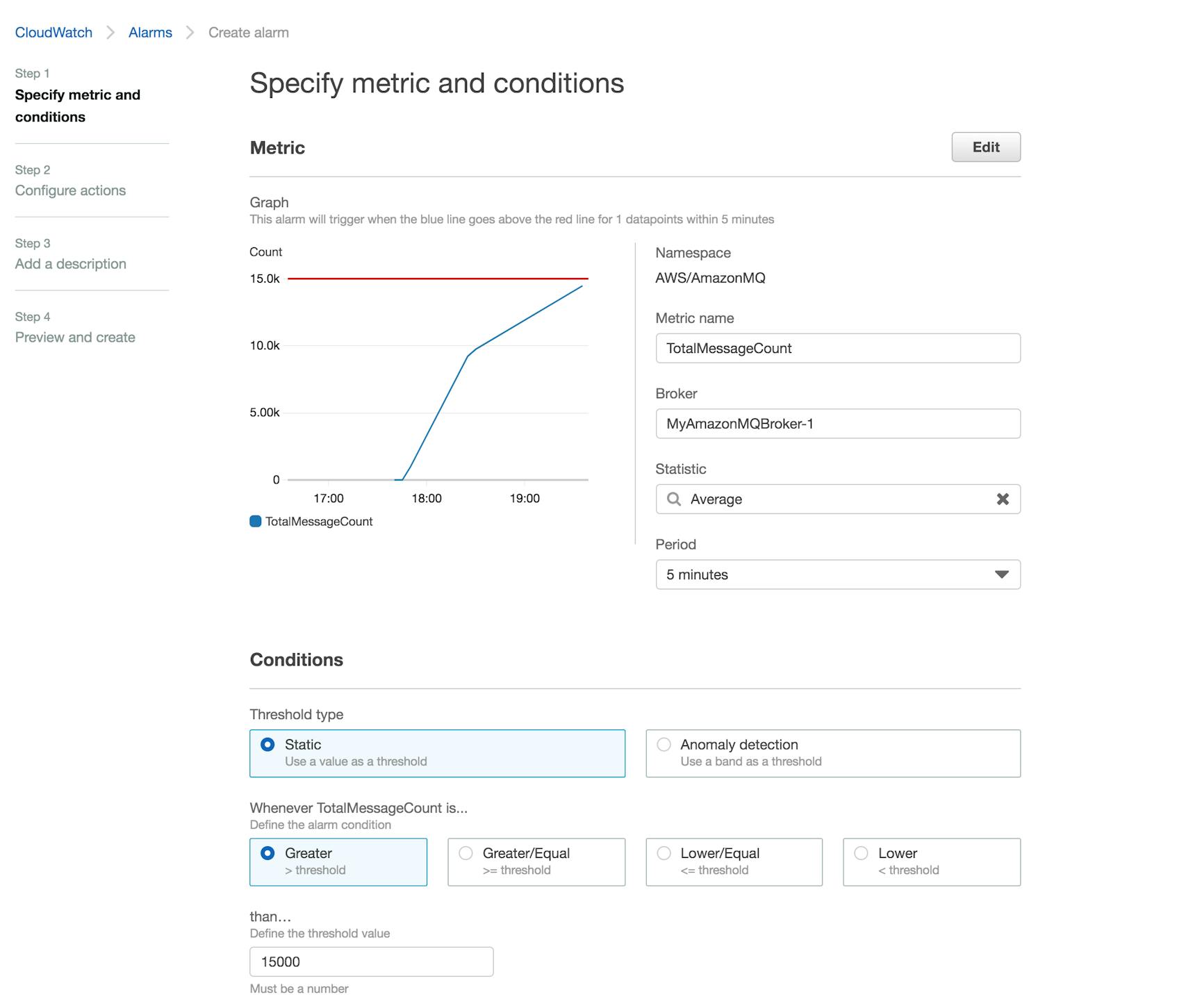
Task: Select the Static threshold type
Action: [267, 745]
